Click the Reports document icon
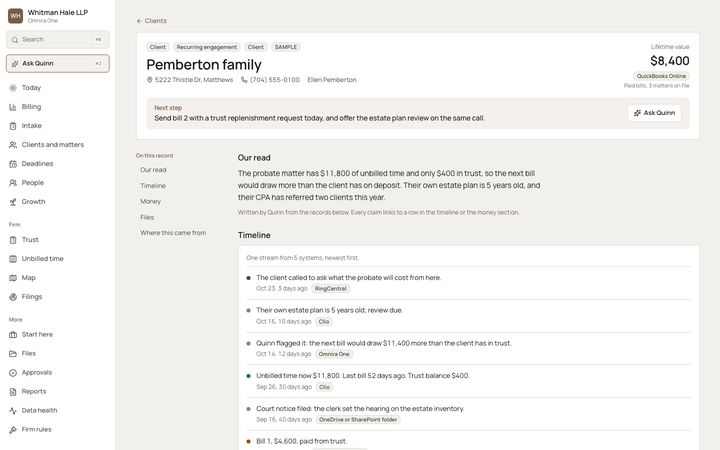Viewport: 720px width, 450px height. 13,392
